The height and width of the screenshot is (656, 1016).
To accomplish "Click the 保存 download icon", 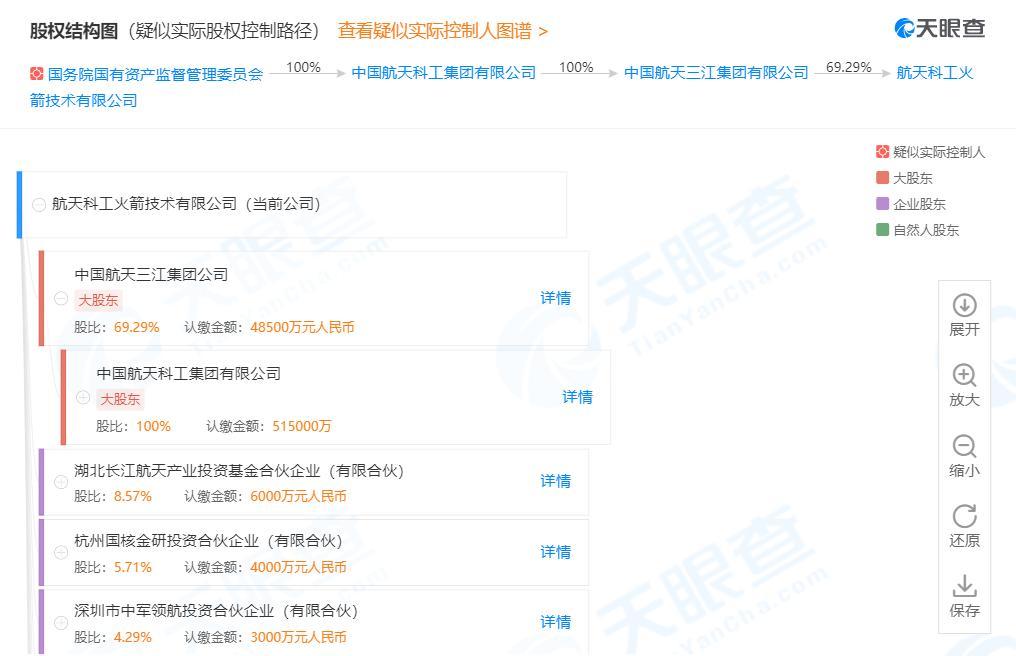I will [964, 586].
